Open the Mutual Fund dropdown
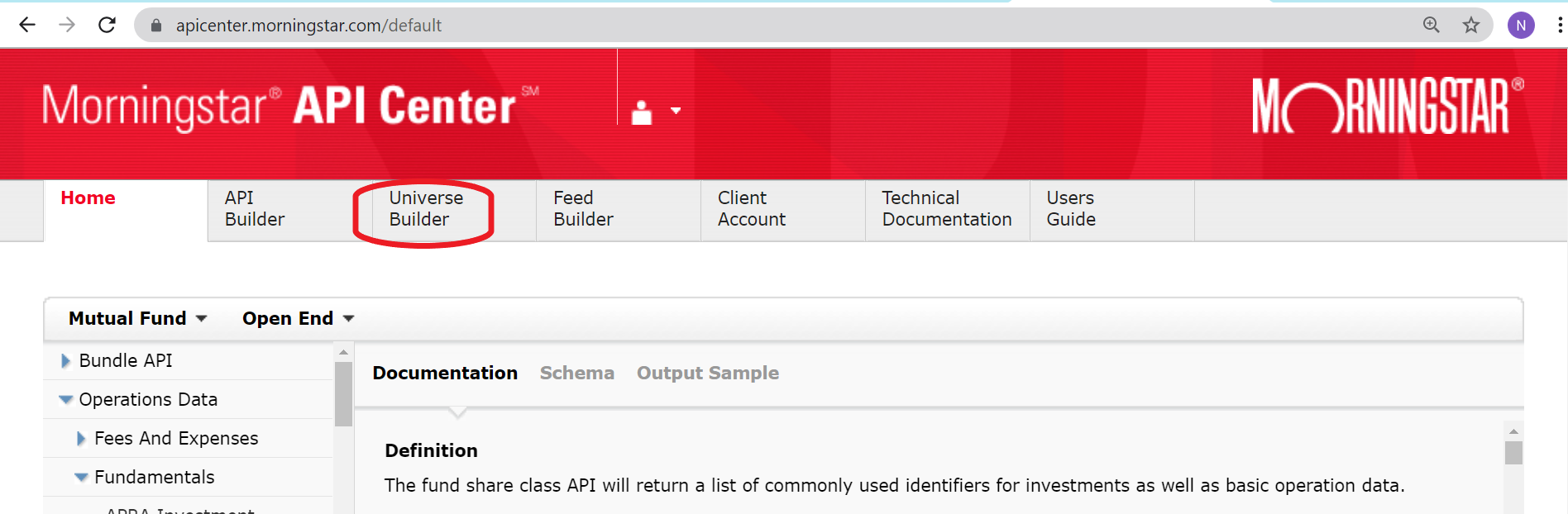1568x514 pixels. click(138, 318)
